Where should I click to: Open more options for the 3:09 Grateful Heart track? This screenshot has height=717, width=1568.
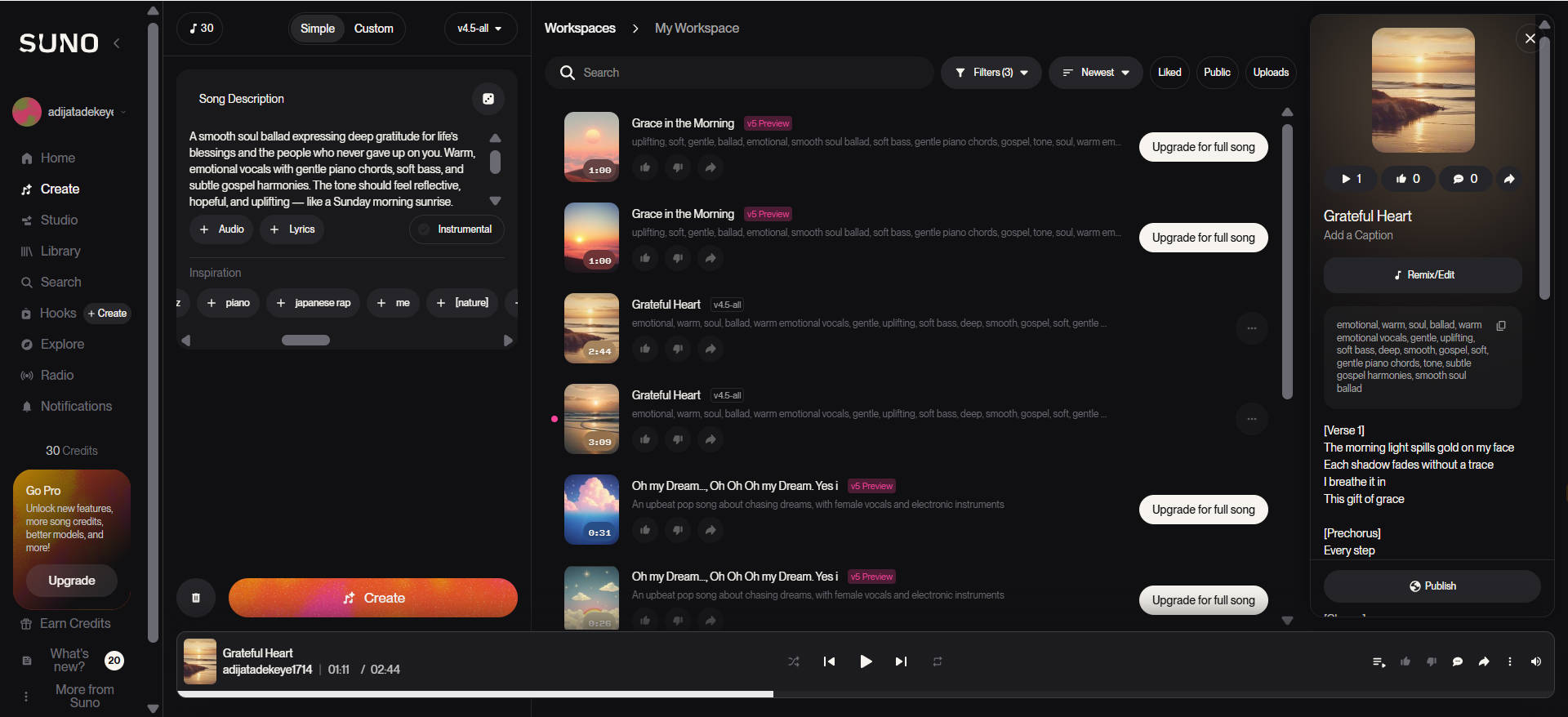pyautogui.click(x=1252, y=419)
